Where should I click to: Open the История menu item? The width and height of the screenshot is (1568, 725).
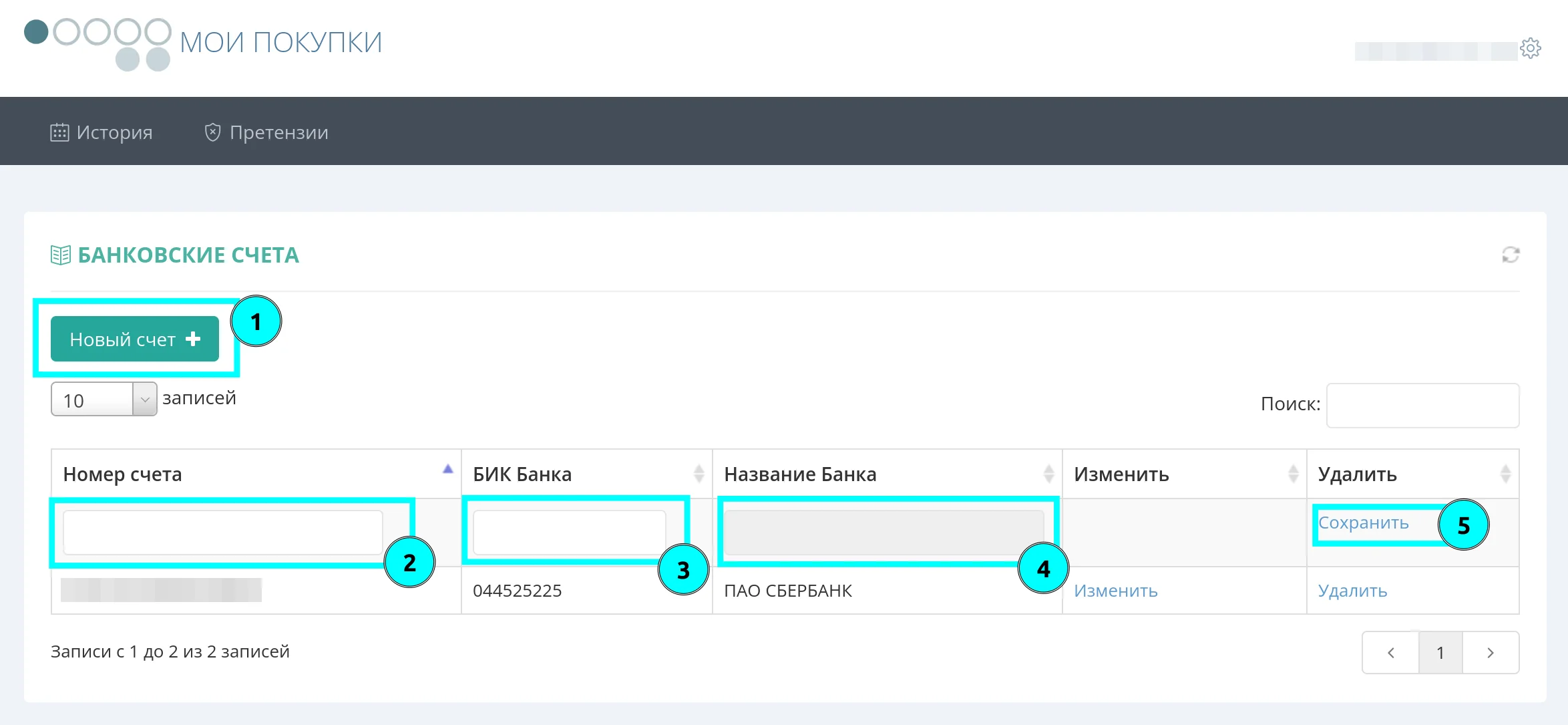click(x=114, y=132)
